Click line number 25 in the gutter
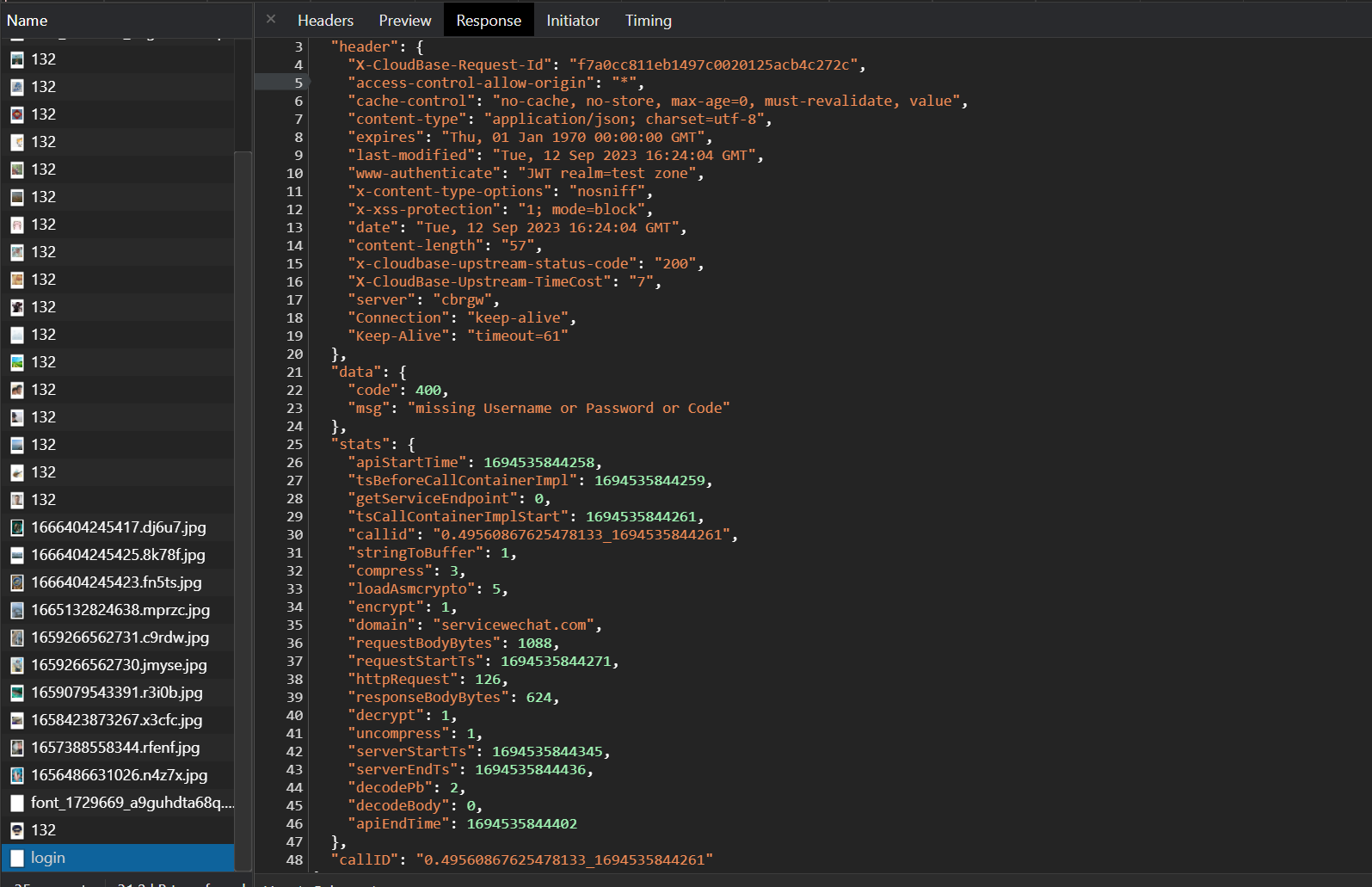 (x=294, y=444)
